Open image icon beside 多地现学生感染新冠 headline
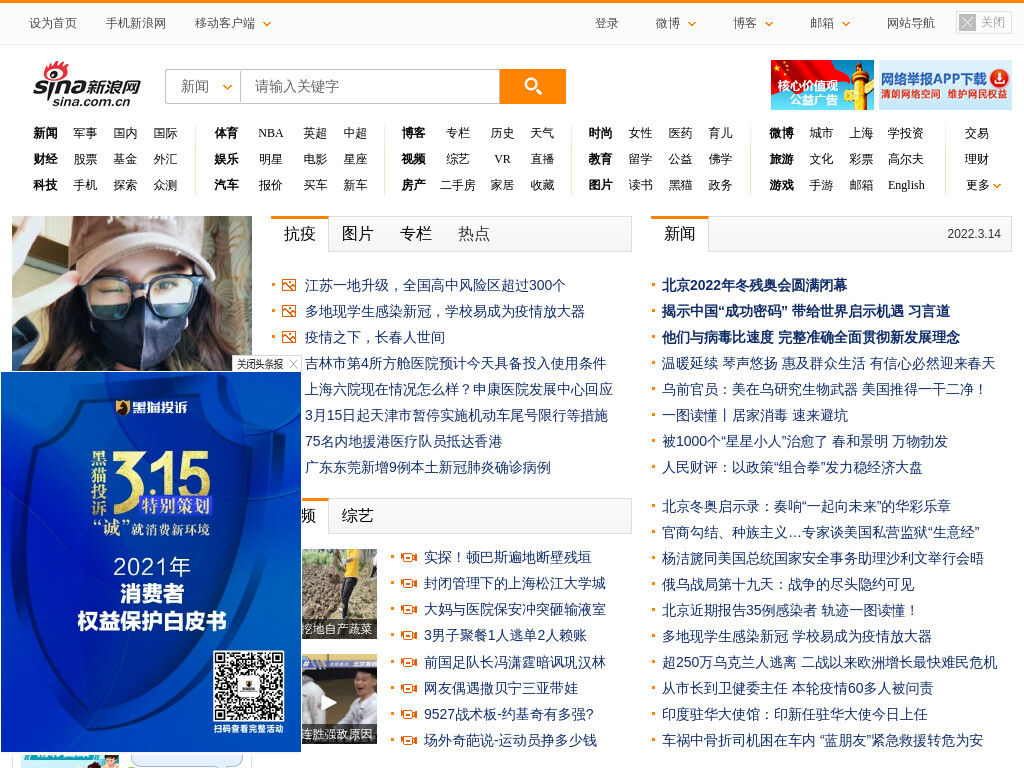The height and width of the screenshot is (768, 1024). click(289, 312)
